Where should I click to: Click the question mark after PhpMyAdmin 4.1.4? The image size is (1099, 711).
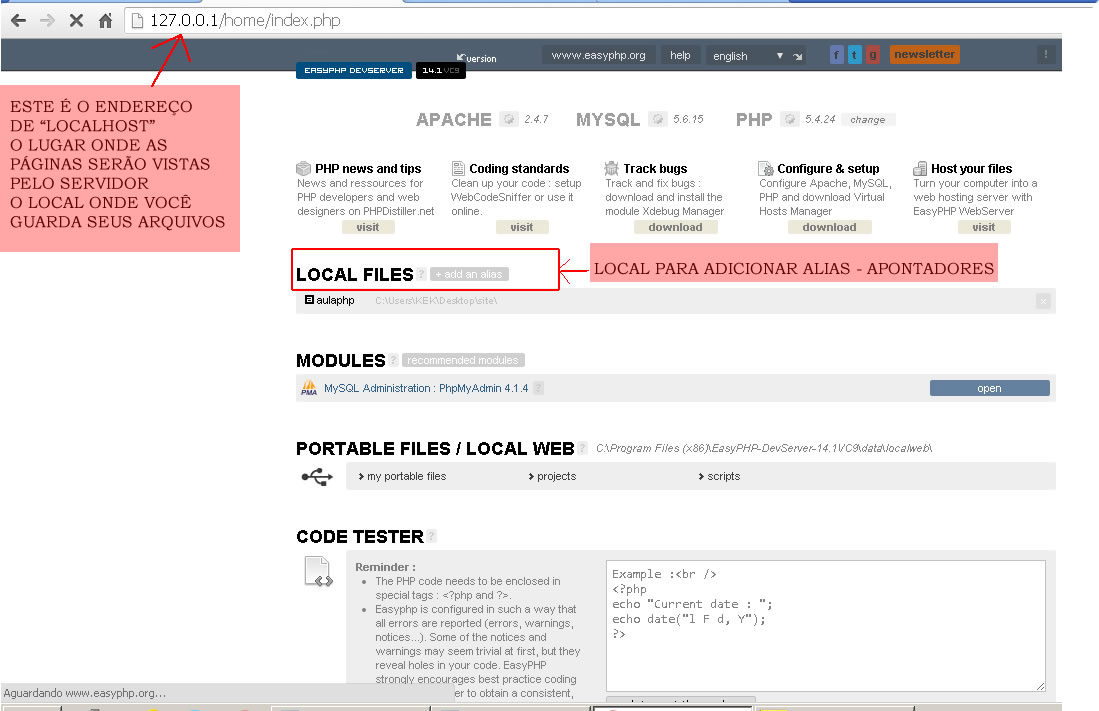click(x=538, y=388)
